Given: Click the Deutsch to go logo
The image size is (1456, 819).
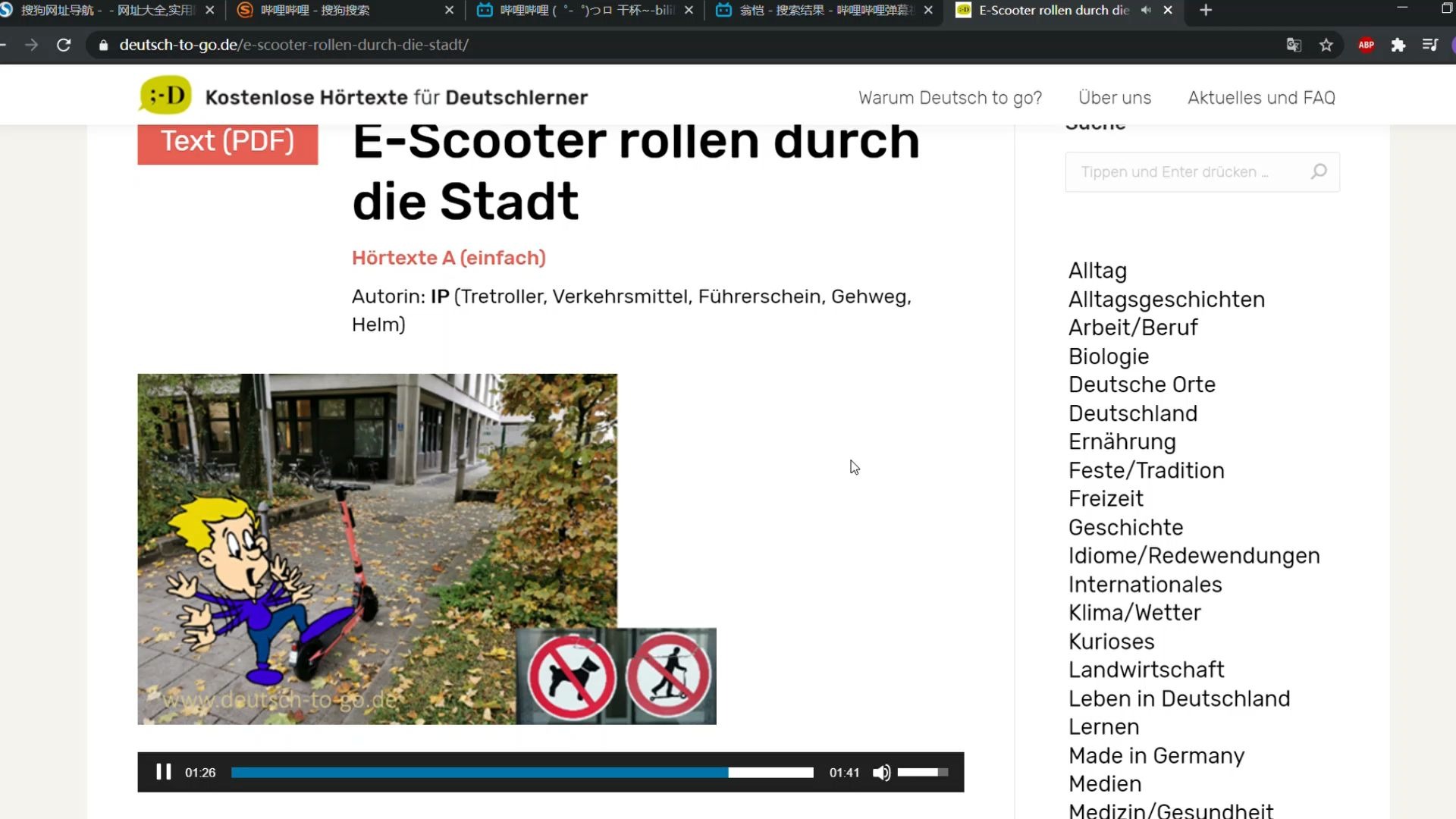Looking at the screenshot, I should click(165, 96).
